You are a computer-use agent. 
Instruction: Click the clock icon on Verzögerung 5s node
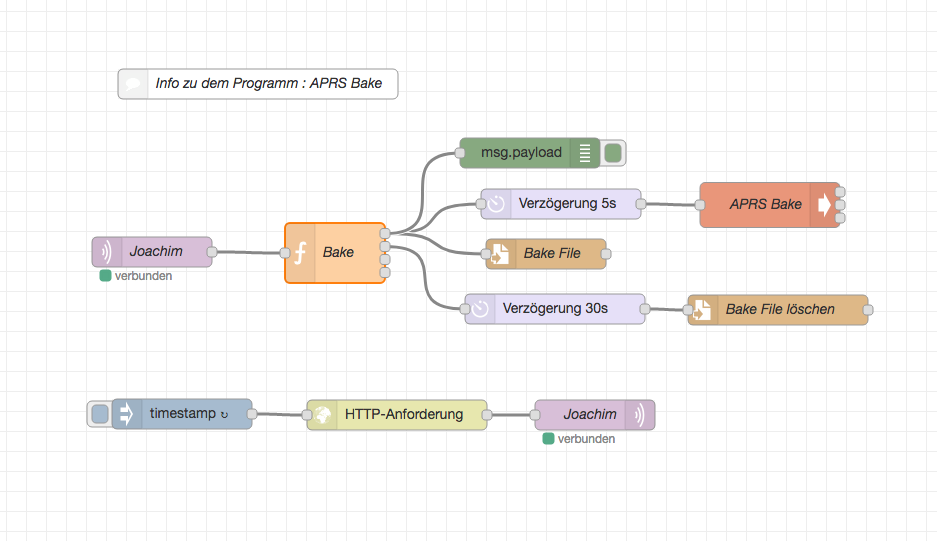[496, 204]
